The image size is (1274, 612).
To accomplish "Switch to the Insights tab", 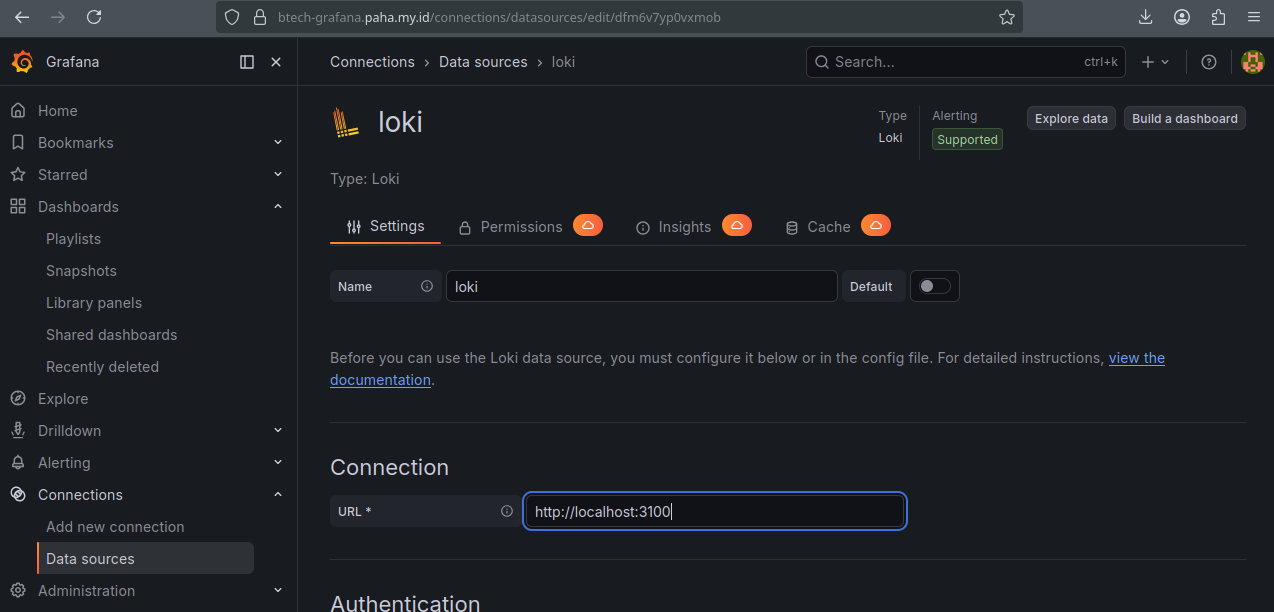I will [x=674, y=227].
